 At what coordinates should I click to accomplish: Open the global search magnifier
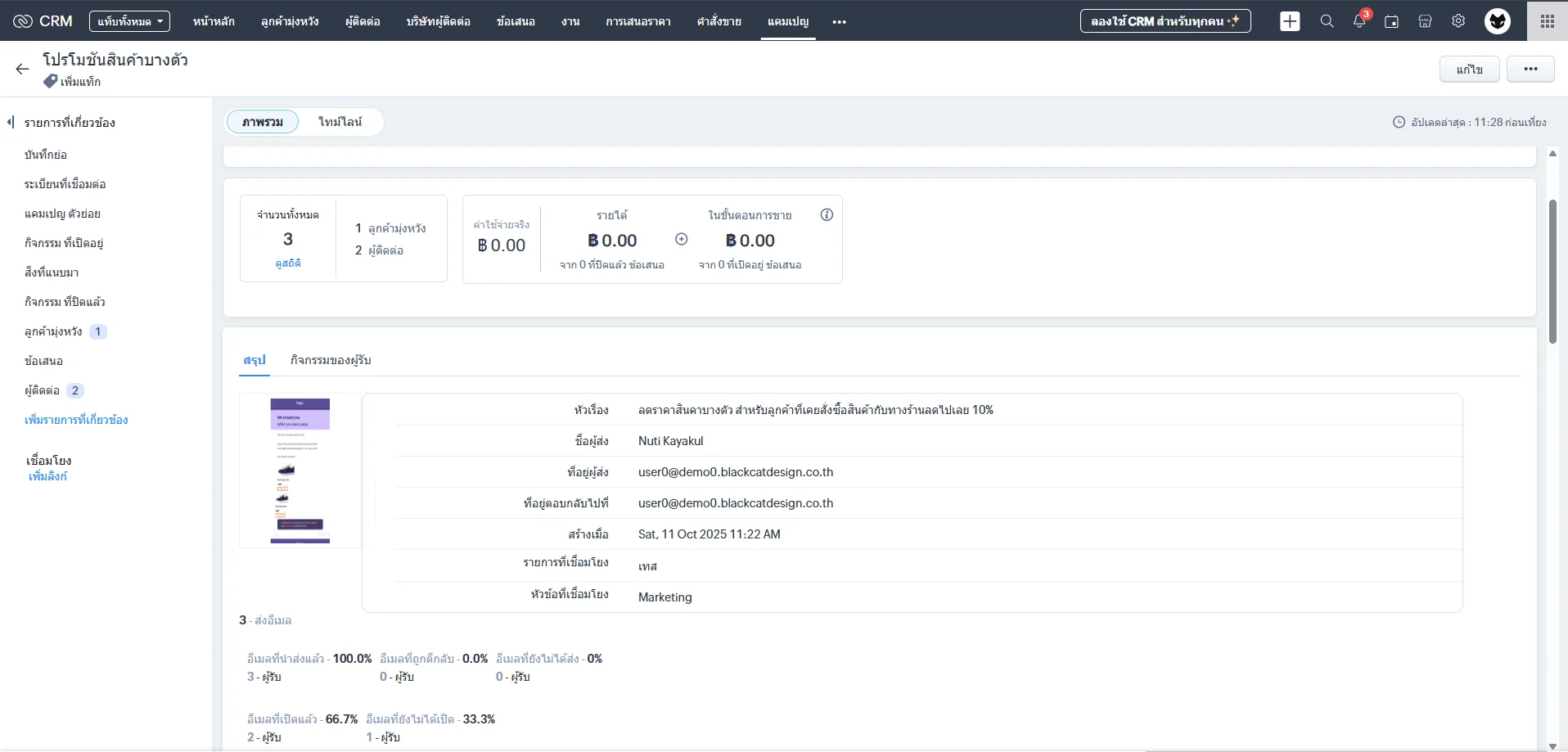(x=1327, y=22)
